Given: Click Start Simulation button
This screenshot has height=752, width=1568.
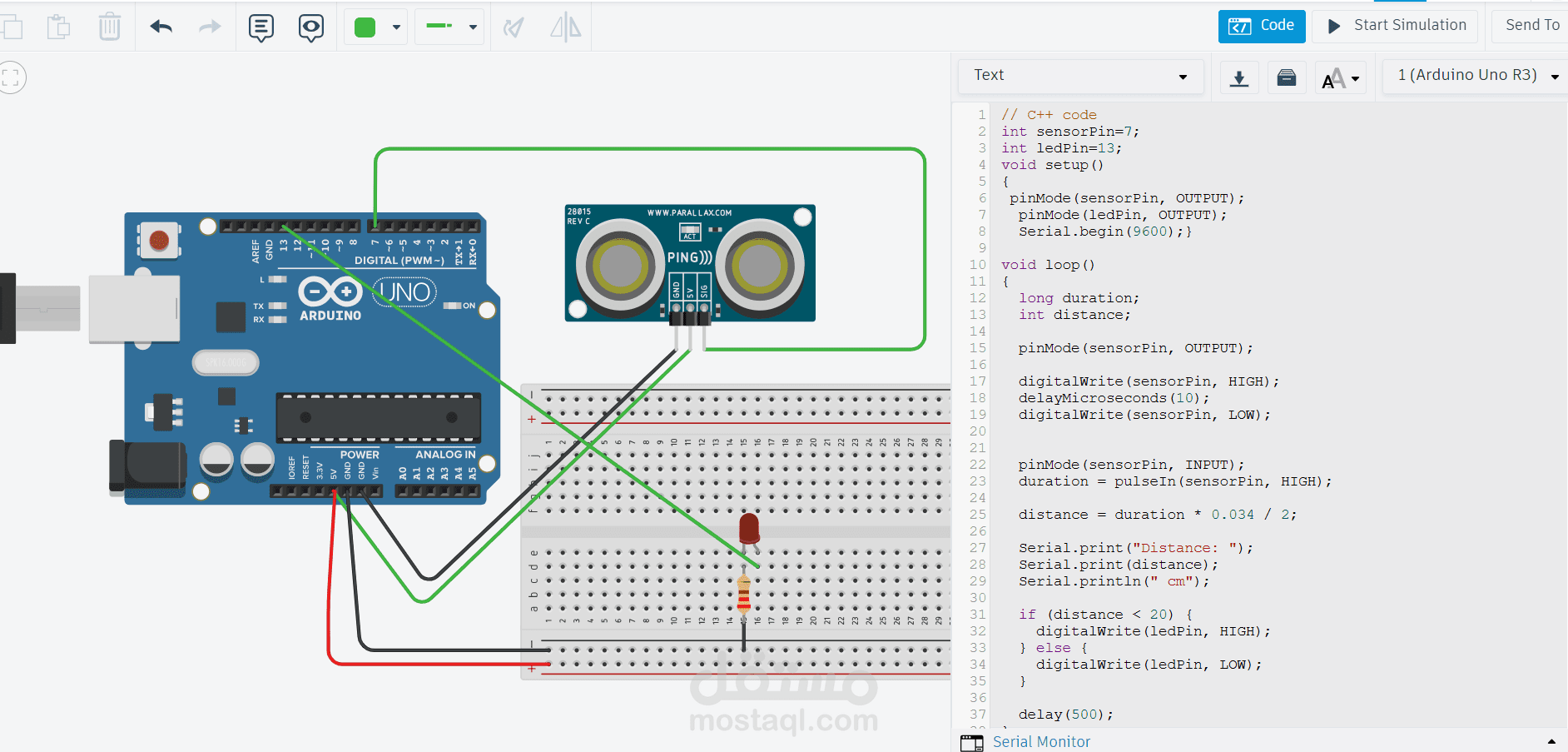Looking at the screenshot, I should [1396, 26].
